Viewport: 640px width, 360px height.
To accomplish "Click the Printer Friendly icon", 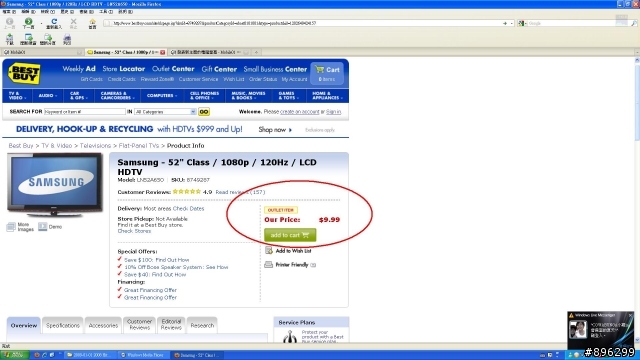I will click(269, 264).
